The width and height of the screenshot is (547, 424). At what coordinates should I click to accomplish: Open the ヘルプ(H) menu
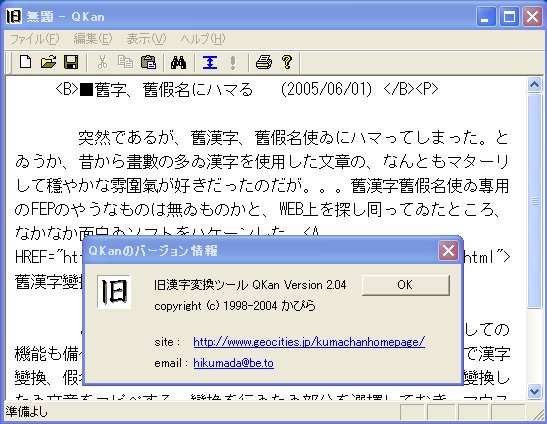click(203, 39)
